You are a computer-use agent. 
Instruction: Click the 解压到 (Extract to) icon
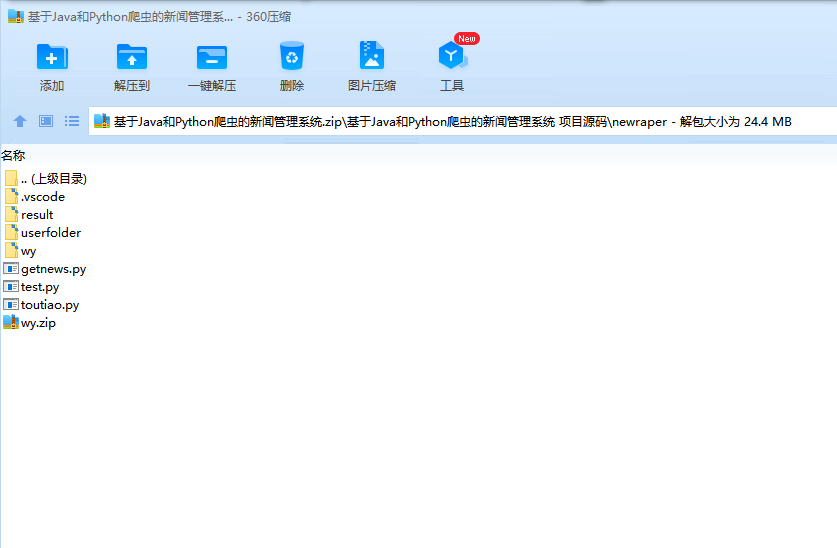132,57
